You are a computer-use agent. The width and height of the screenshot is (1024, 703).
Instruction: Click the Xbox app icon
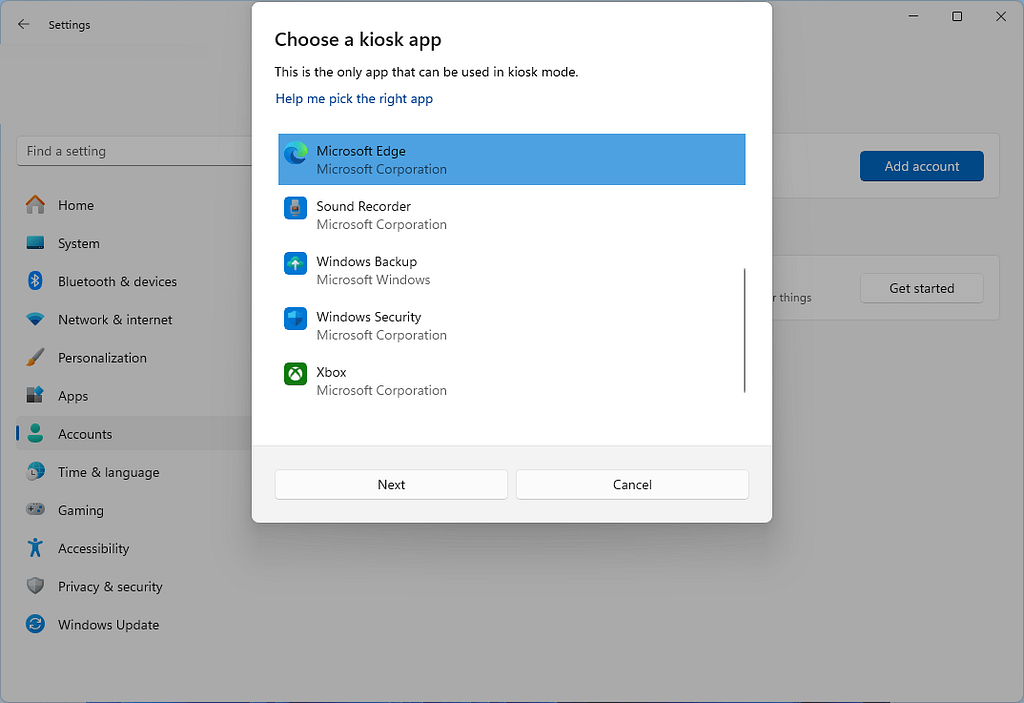(x=294, y=374)
